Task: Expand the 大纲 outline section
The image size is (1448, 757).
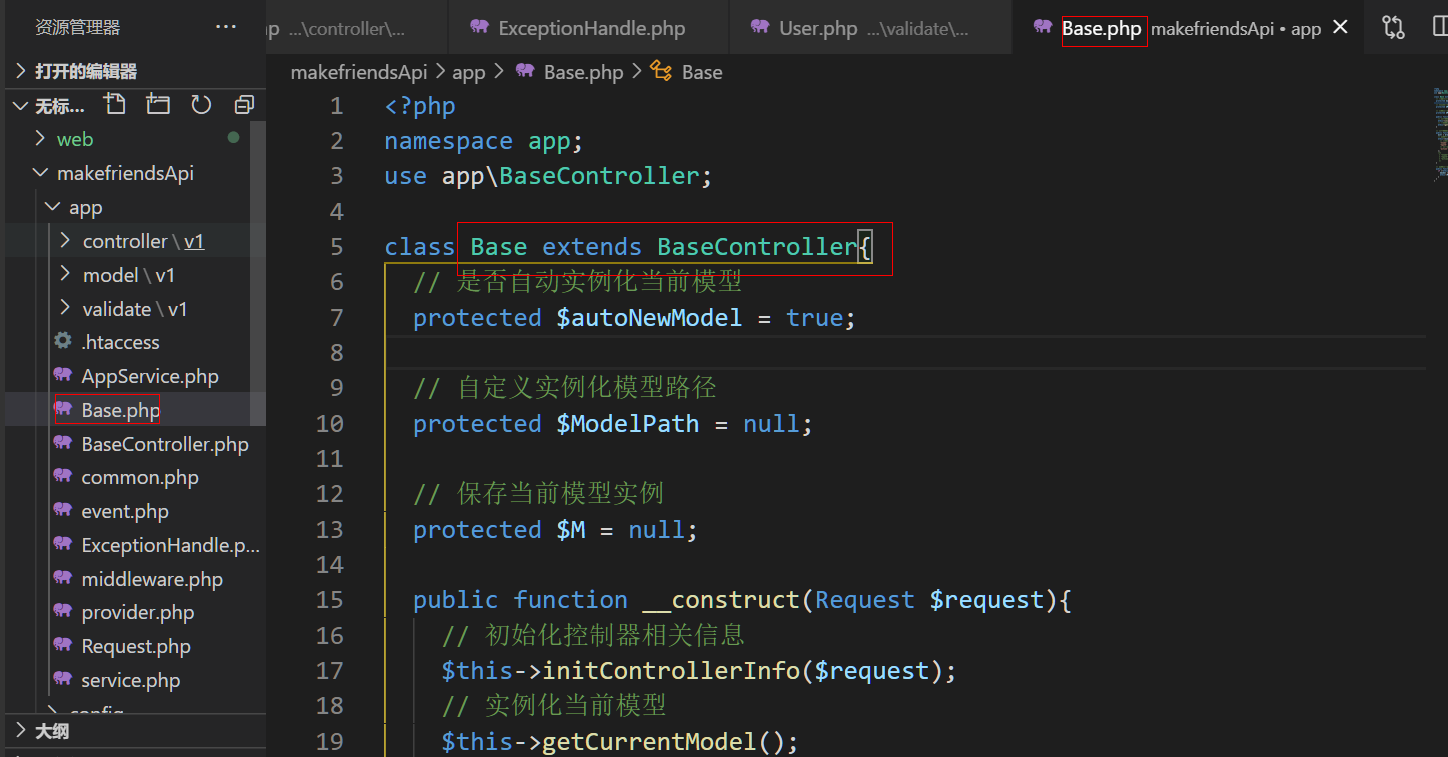Action: [x=52, y=731]
